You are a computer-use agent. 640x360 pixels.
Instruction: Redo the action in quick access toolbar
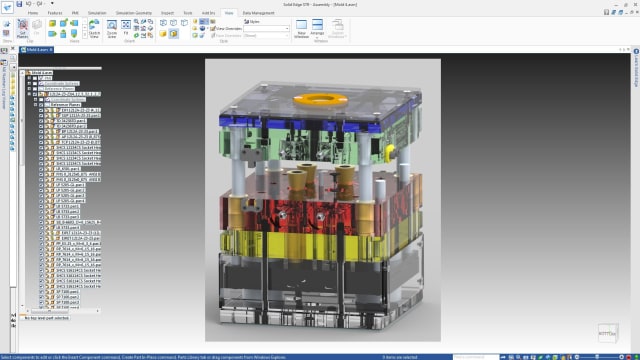(x=40, y=4)
